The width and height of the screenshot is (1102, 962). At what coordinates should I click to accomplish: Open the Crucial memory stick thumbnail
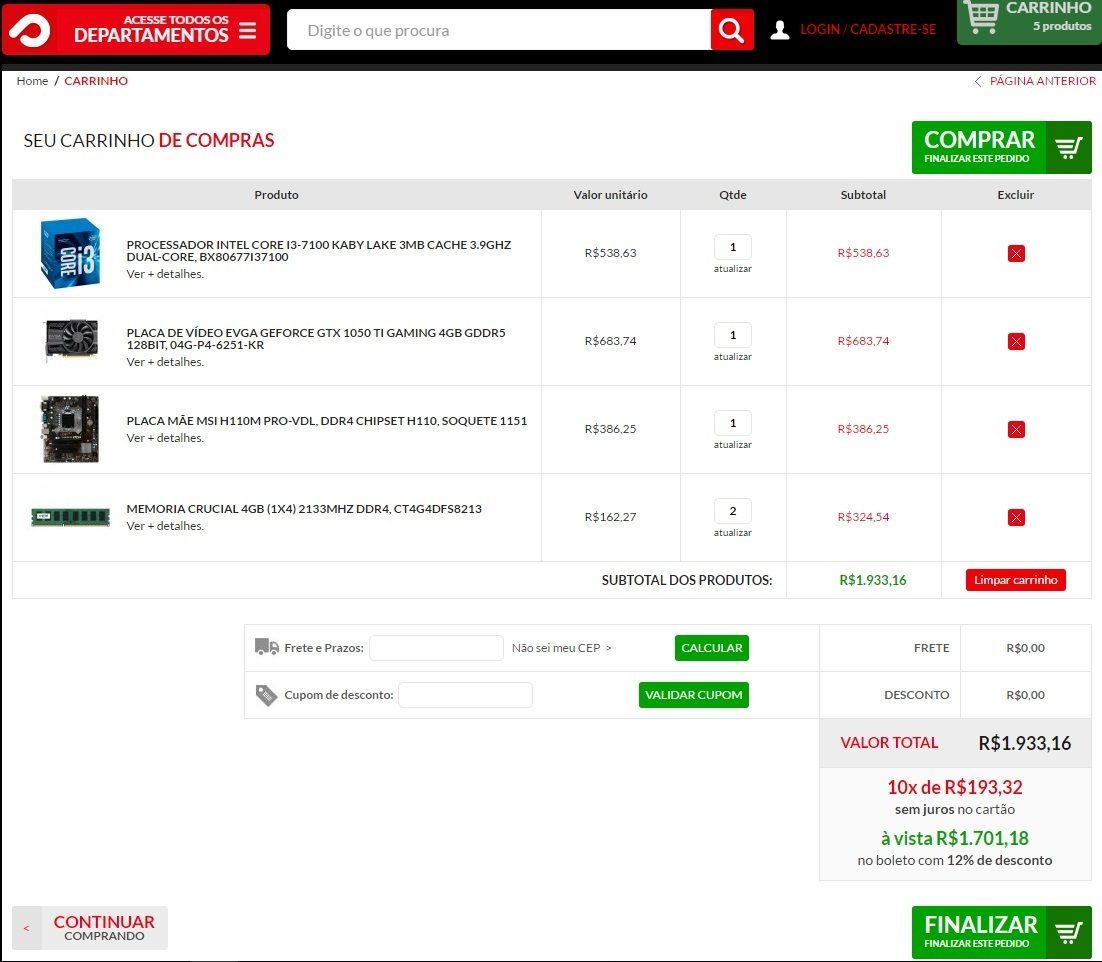click(70, 517)
